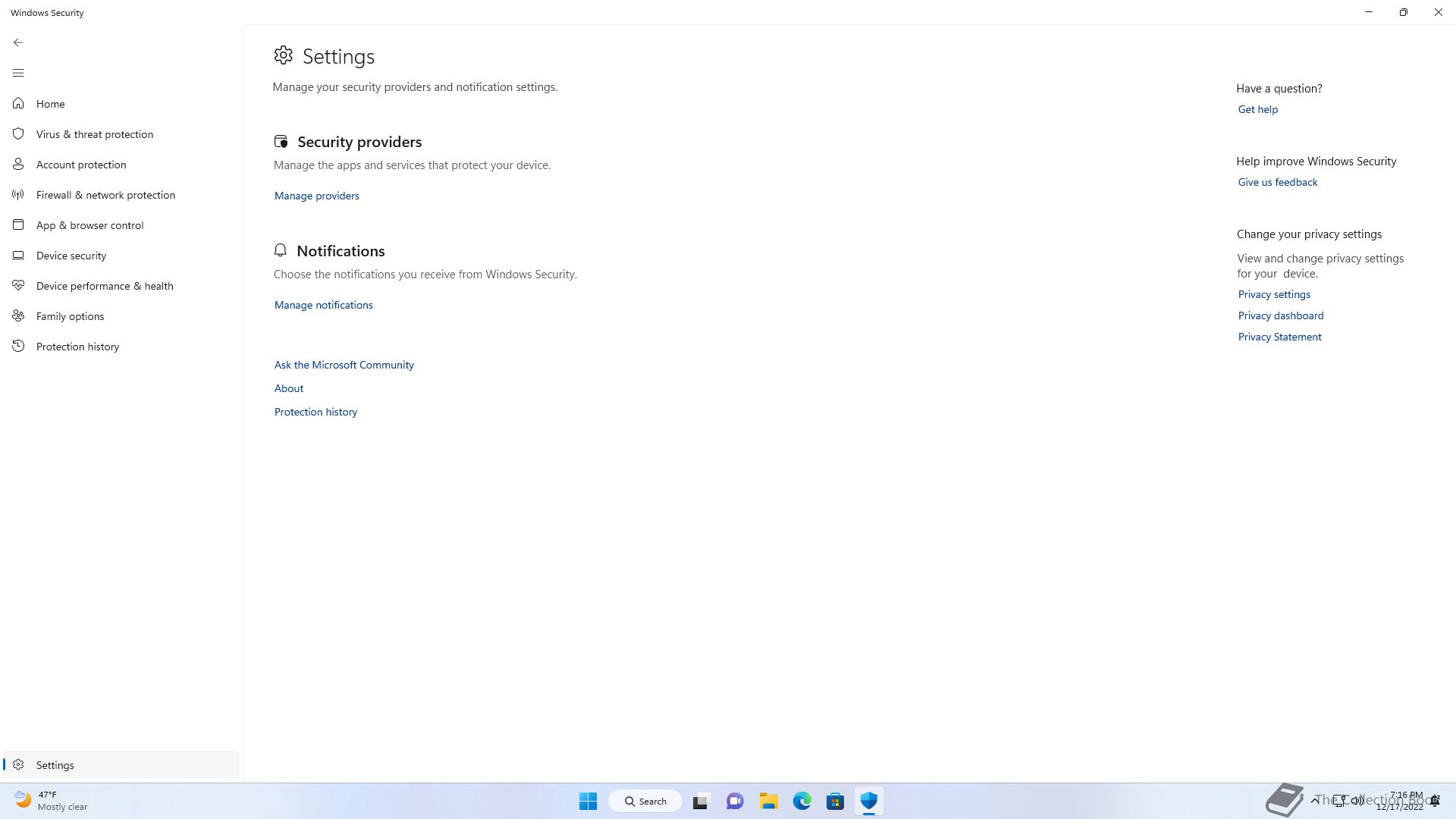Minimize the Windows Security window
The image size is (1456, 819).
click(x=1369, y=12)
